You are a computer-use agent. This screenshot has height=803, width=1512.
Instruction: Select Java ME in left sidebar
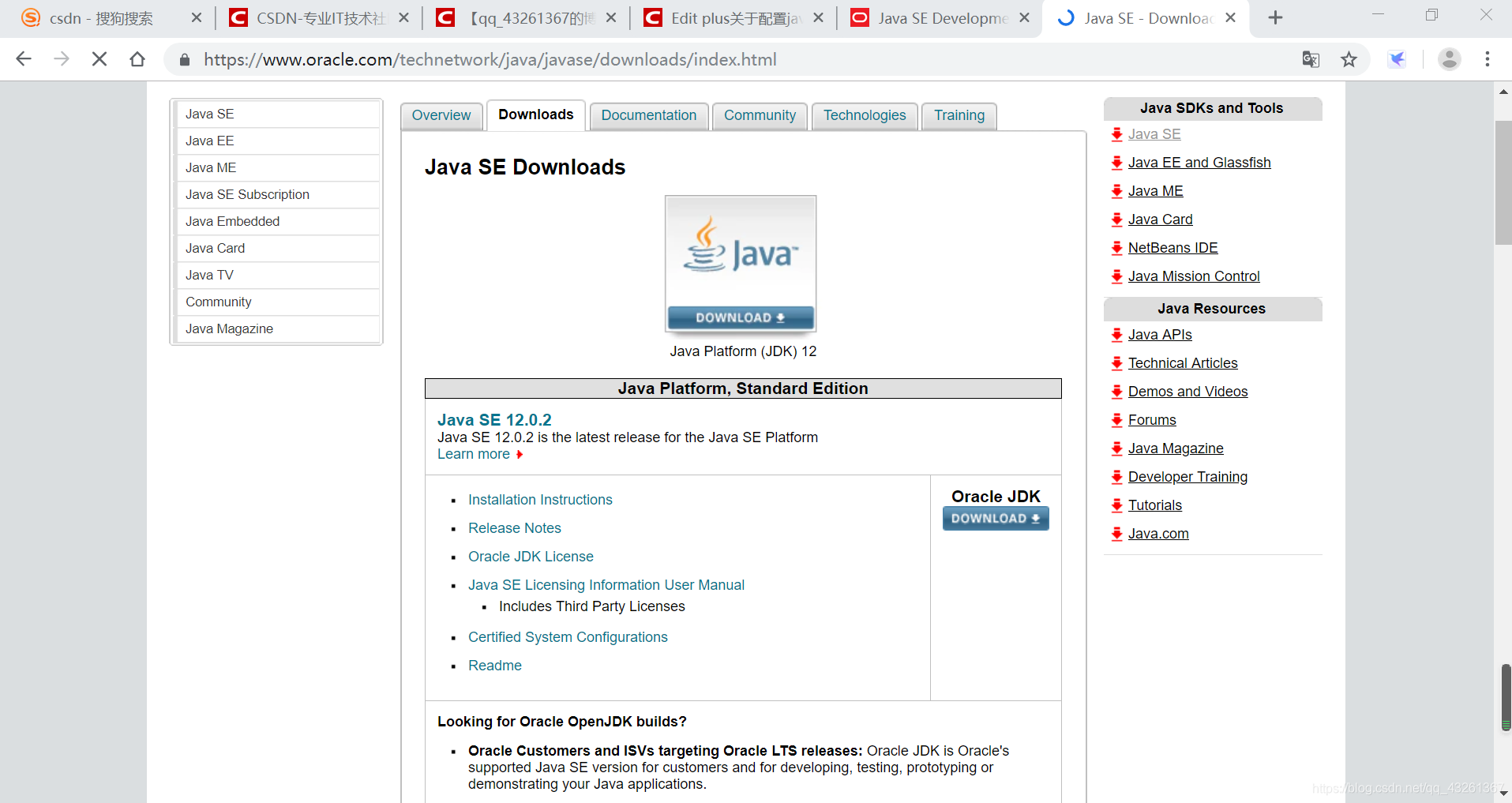point(277,167)
